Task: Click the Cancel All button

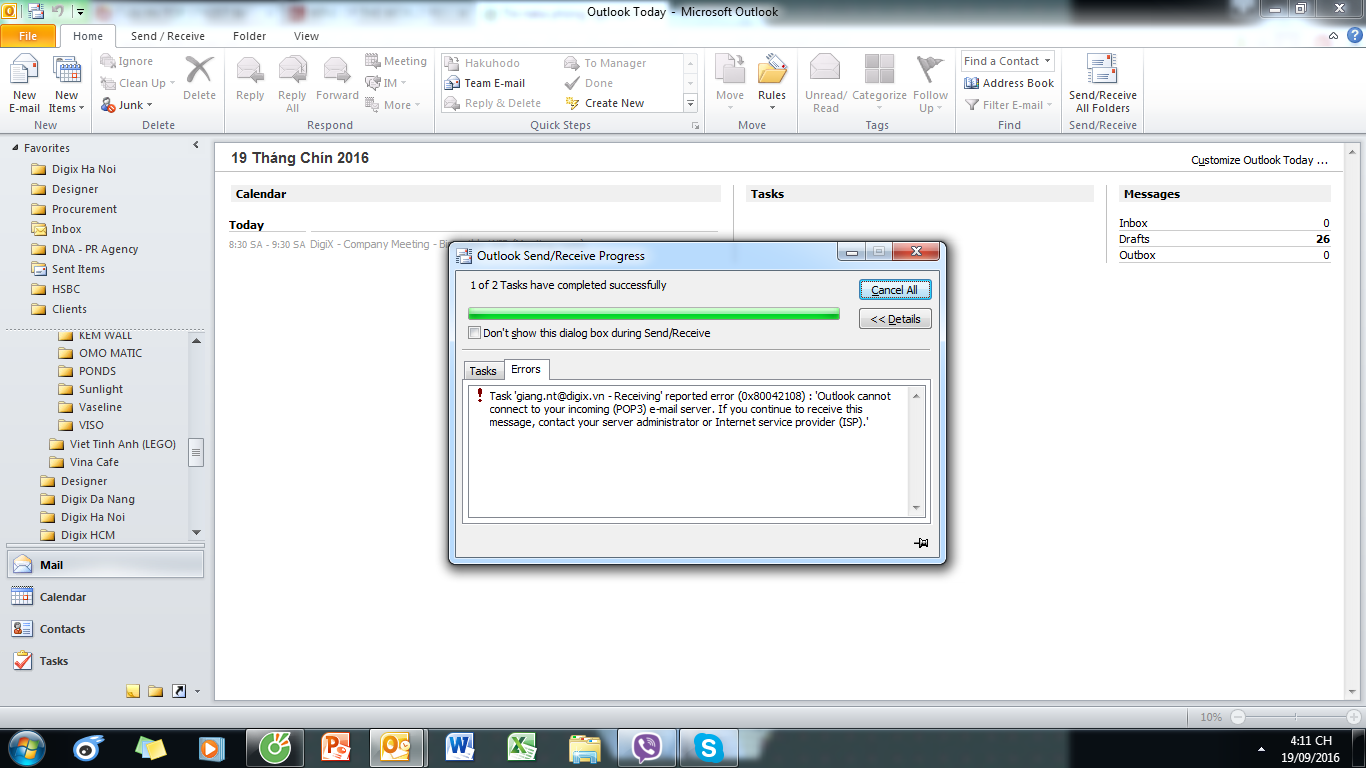Action: (895, 290)
